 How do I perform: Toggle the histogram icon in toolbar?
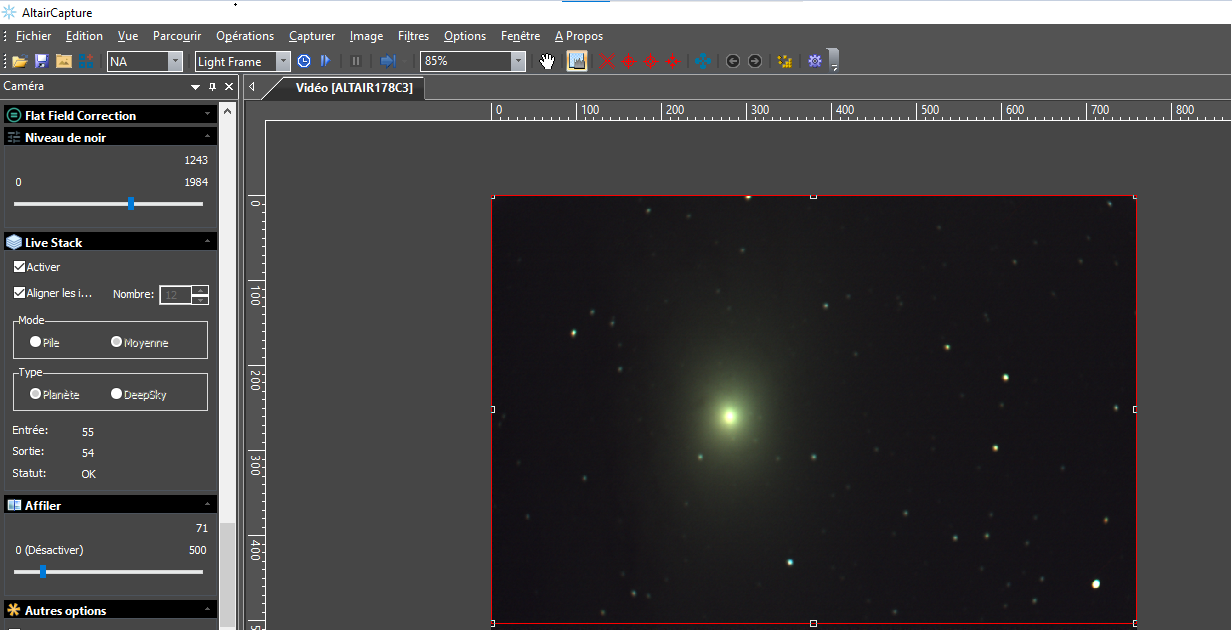[577, 61]
